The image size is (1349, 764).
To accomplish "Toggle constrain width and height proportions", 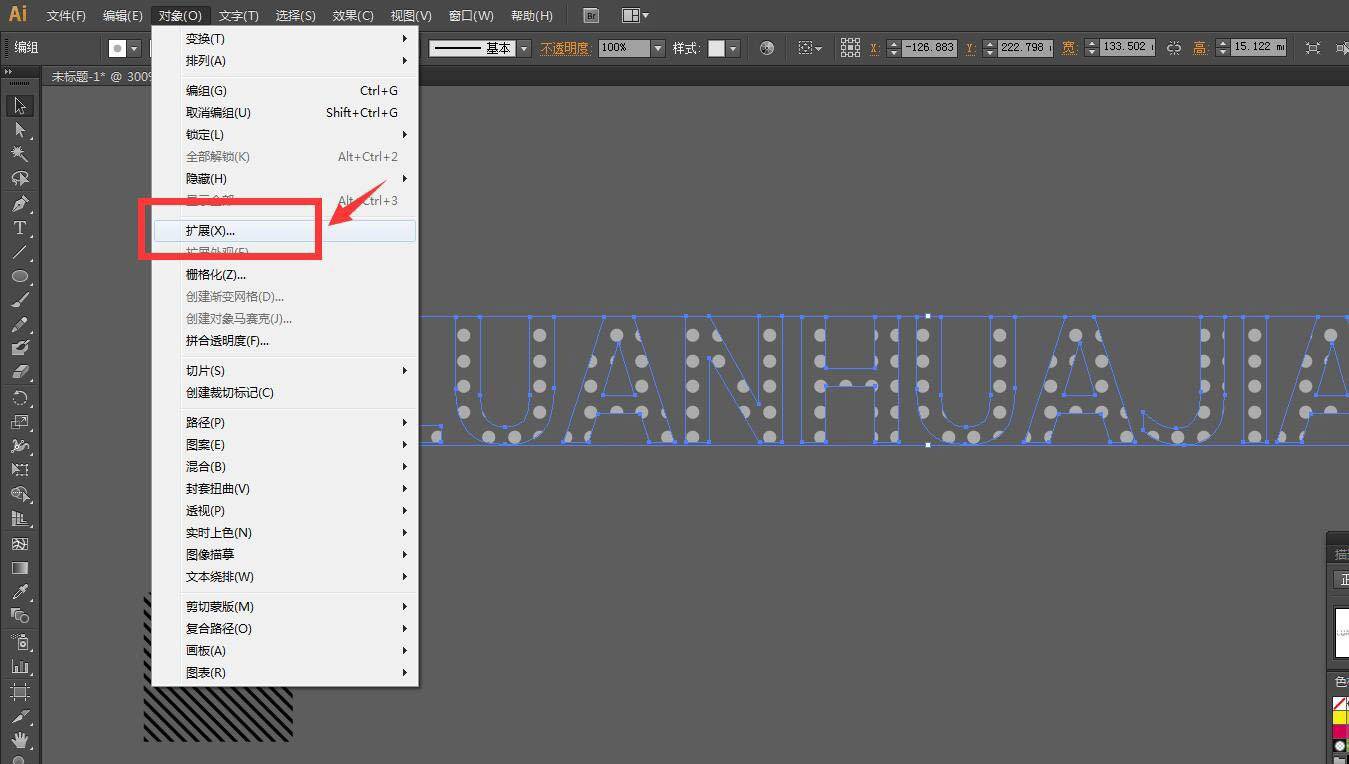I will click(x=1174, y=48).
